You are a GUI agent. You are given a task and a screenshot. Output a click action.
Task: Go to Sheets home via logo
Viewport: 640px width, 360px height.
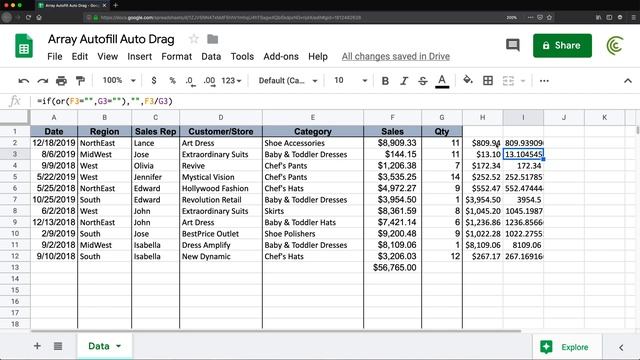pyautogui.click(x=24, y=46)
